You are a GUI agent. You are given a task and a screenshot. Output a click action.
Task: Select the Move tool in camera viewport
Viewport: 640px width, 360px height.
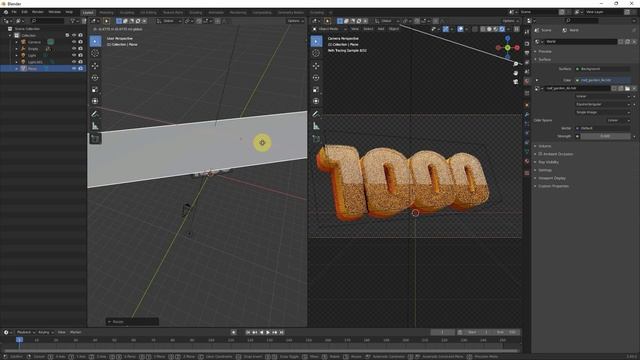click(x=316, y=66)
